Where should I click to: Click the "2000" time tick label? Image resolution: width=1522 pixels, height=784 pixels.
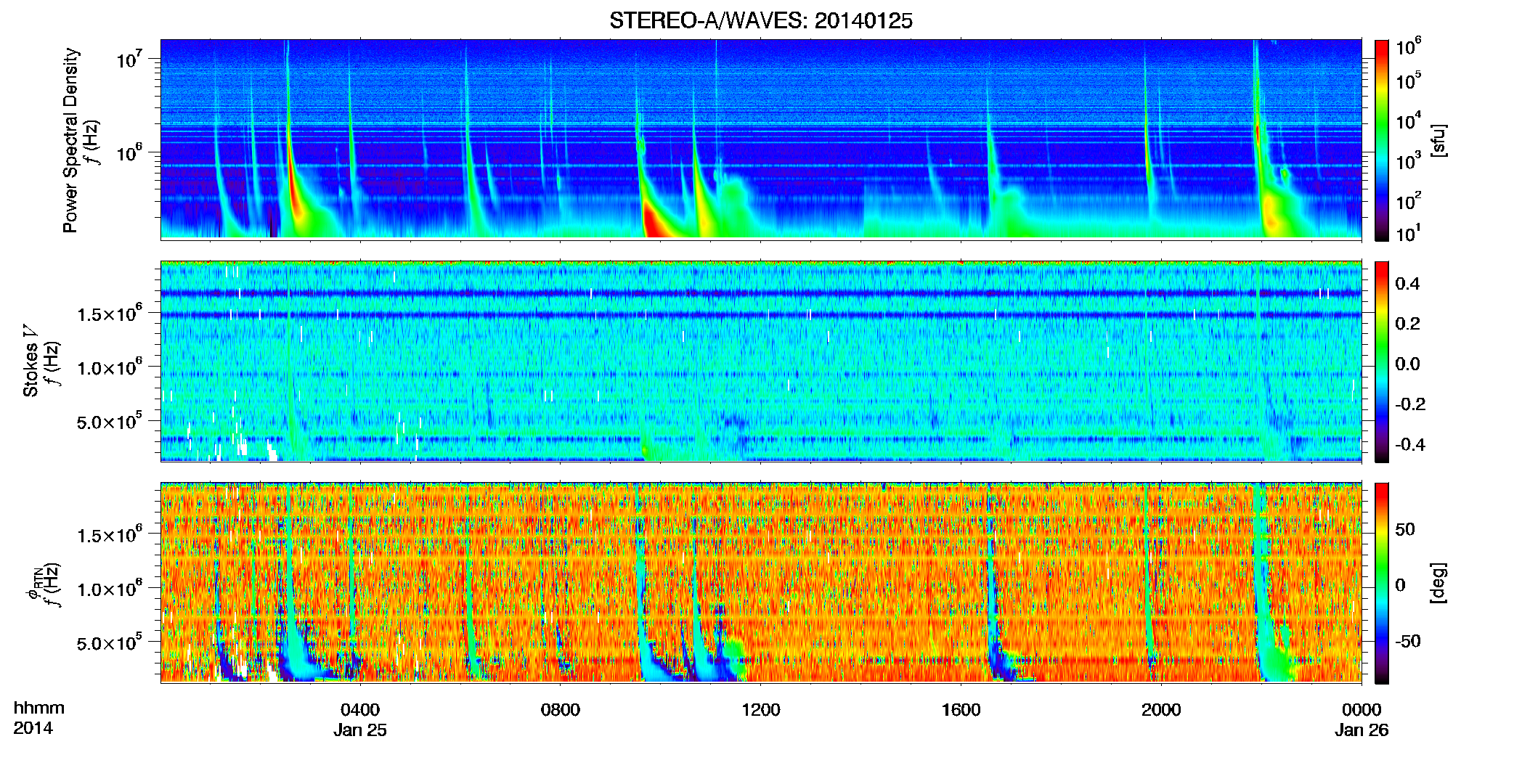click(1161, 710)
